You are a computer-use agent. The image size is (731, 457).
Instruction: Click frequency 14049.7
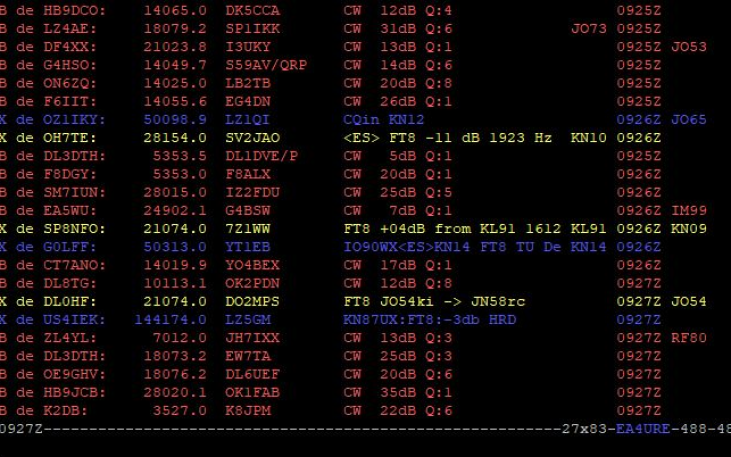[175, 65]
